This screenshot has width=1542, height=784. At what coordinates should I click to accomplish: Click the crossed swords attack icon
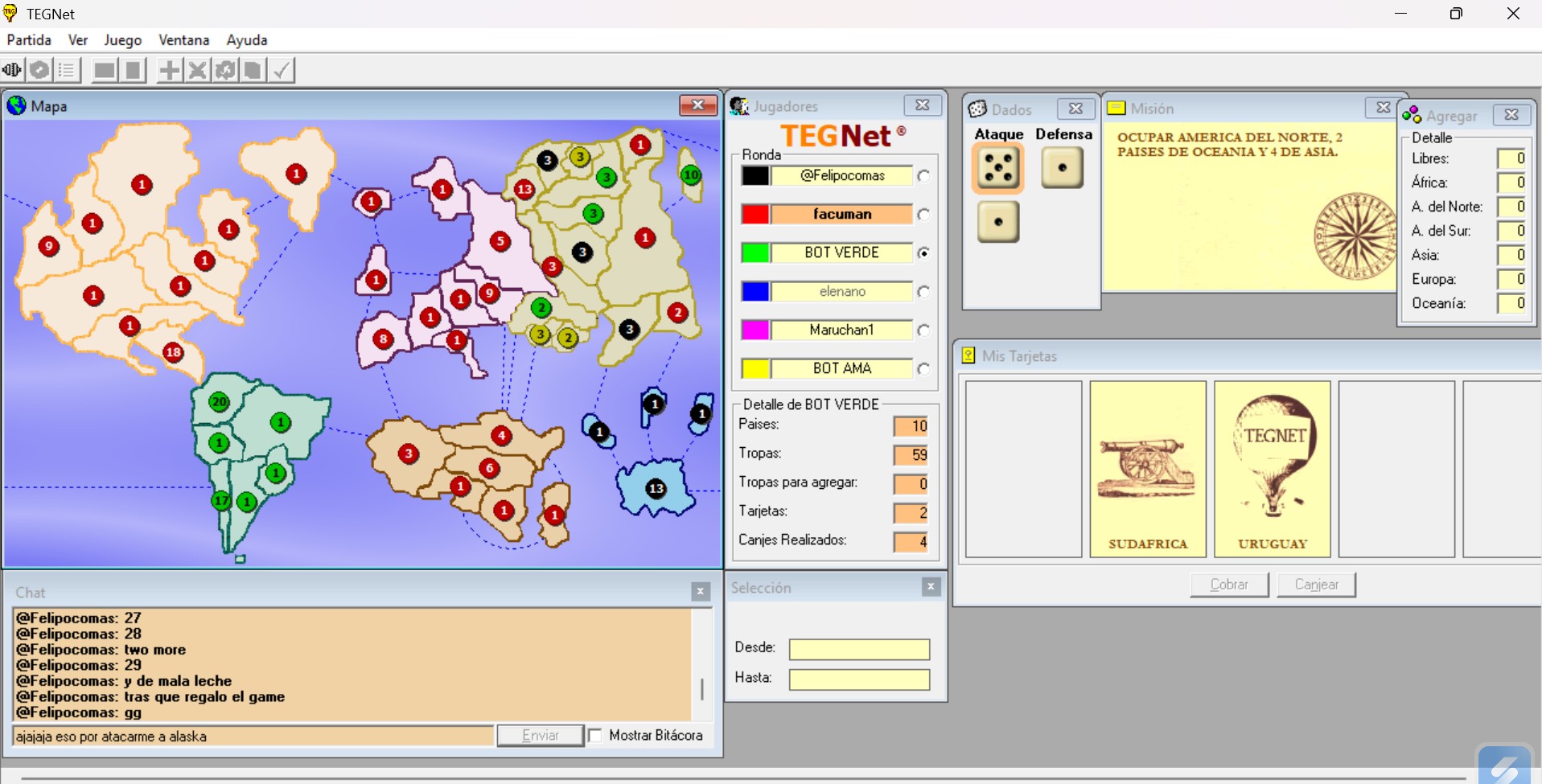click(197, 71)
